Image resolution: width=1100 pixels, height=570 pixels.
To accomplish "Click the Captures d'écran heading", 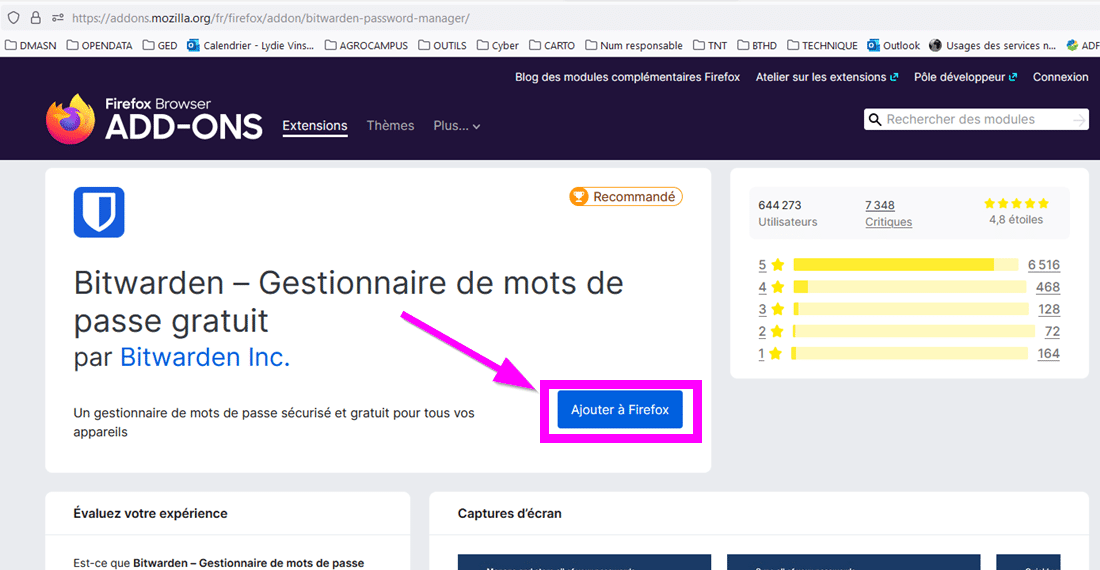I will tap(509, 513).
